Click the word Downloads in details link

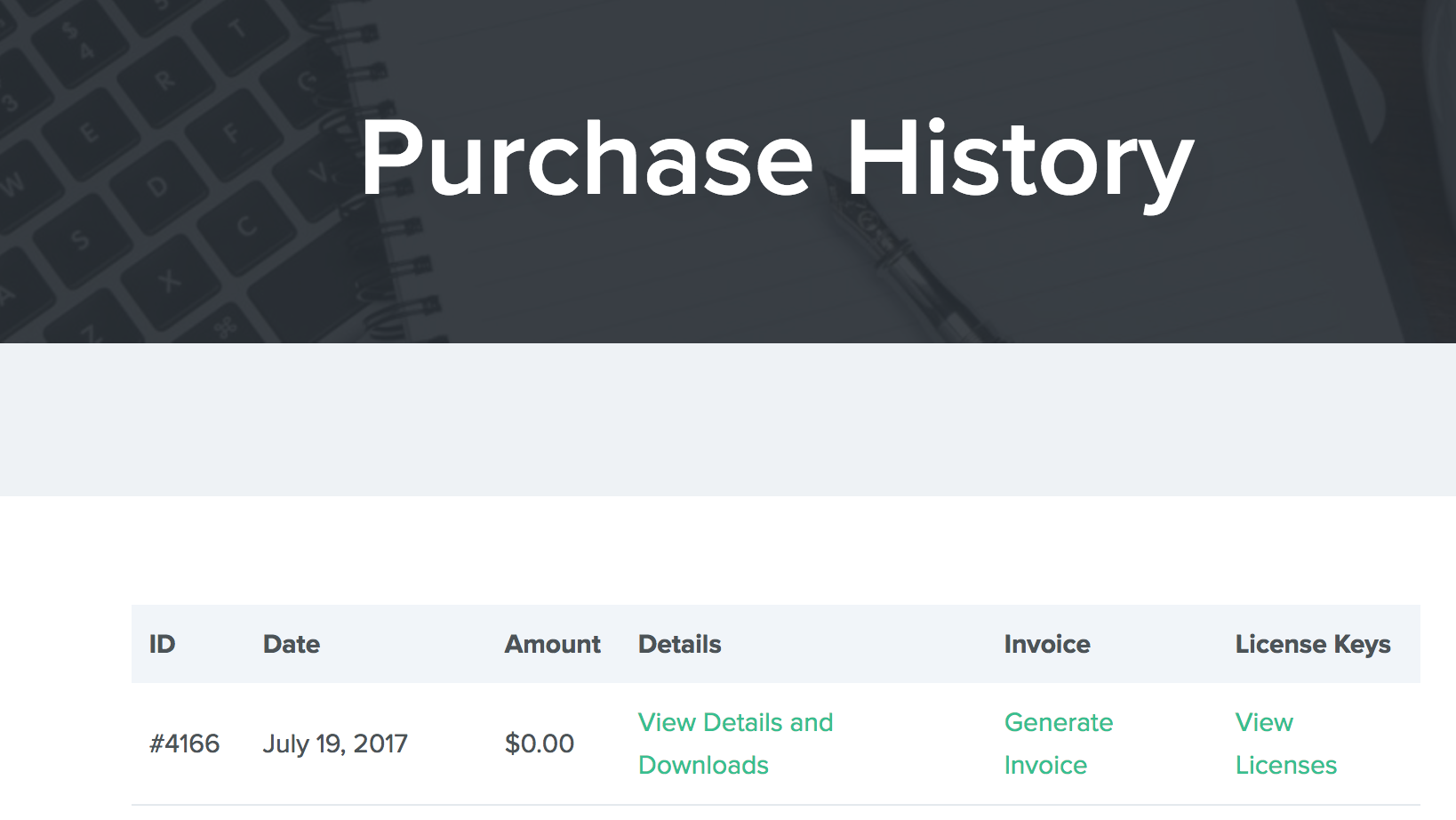pos(703,765)
